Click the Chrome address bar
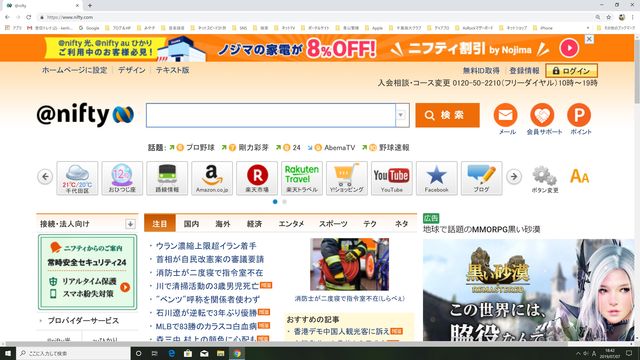640x360 pixels. point(314,17)
